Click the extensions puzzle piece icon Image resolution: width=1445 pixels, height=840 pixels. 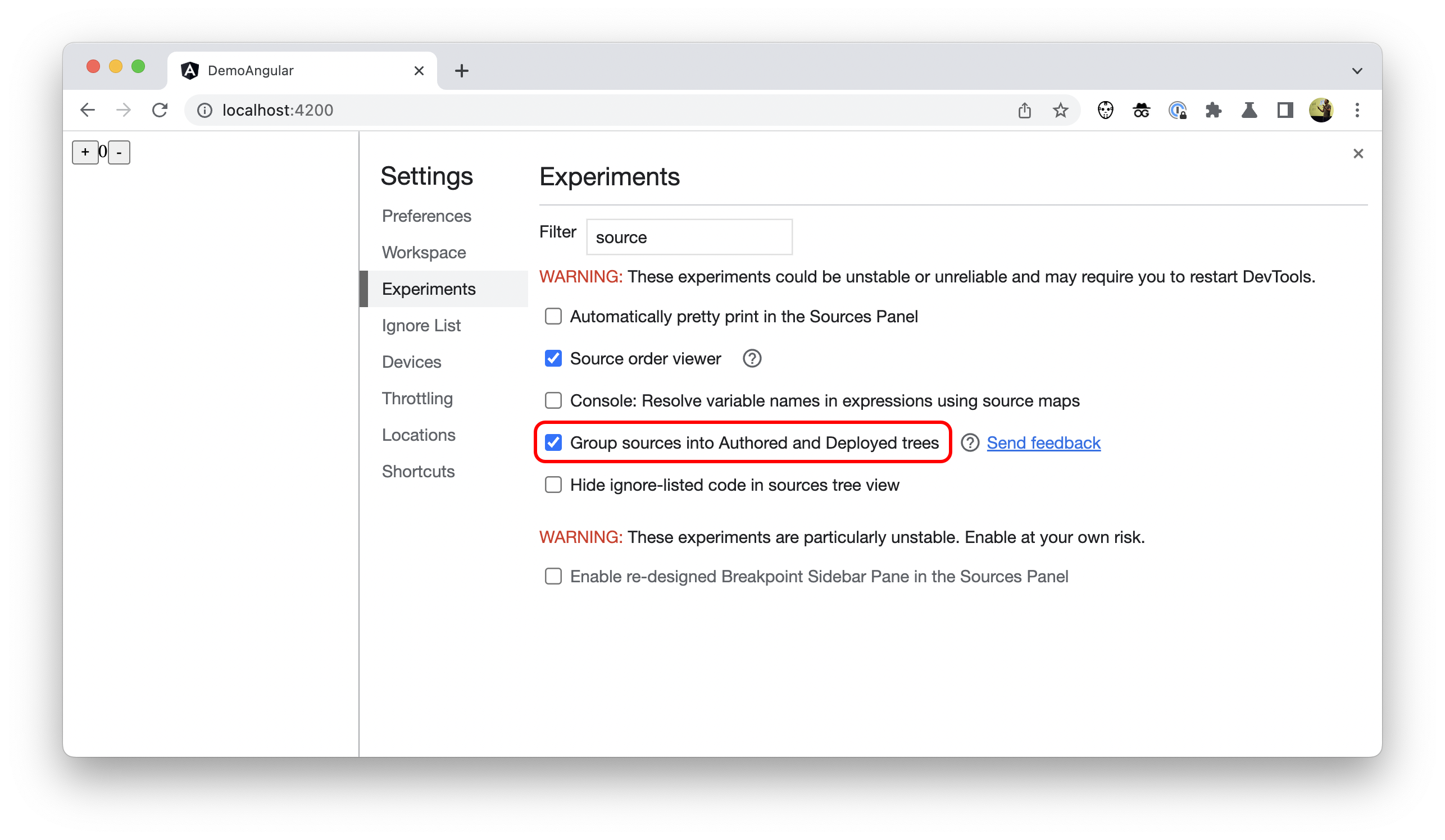click(1214, 110)
